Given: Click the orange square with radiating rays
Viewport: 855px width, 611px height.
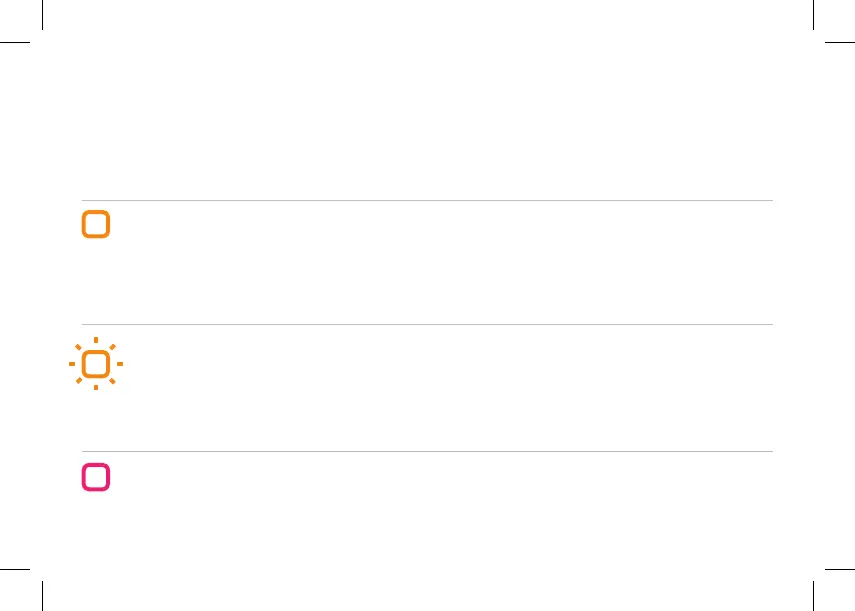Looking at the screenshot, I should coord(96,364).
